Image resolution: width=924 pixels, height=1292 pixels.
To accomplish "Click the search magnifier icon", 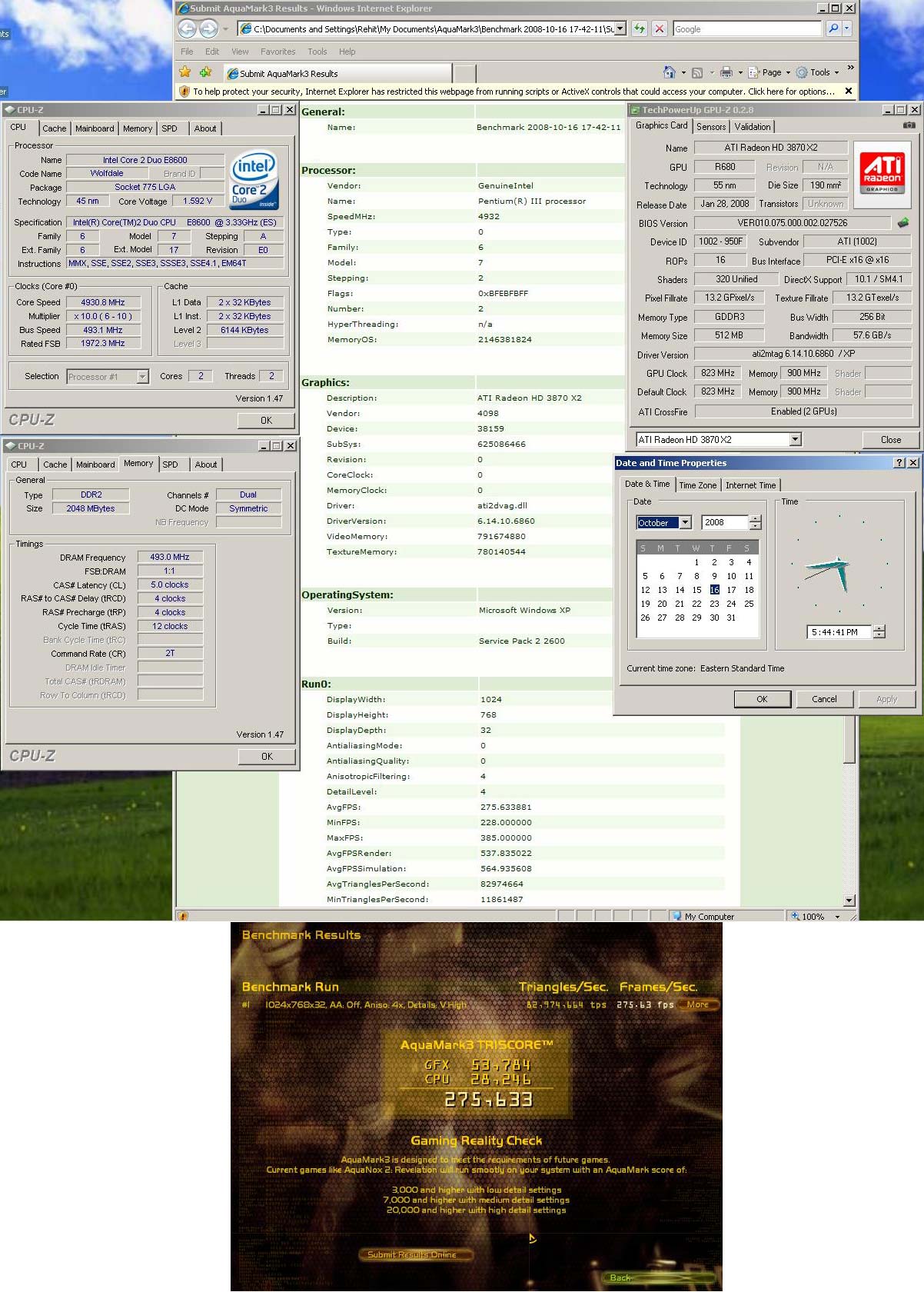I will tap(833, 29).
